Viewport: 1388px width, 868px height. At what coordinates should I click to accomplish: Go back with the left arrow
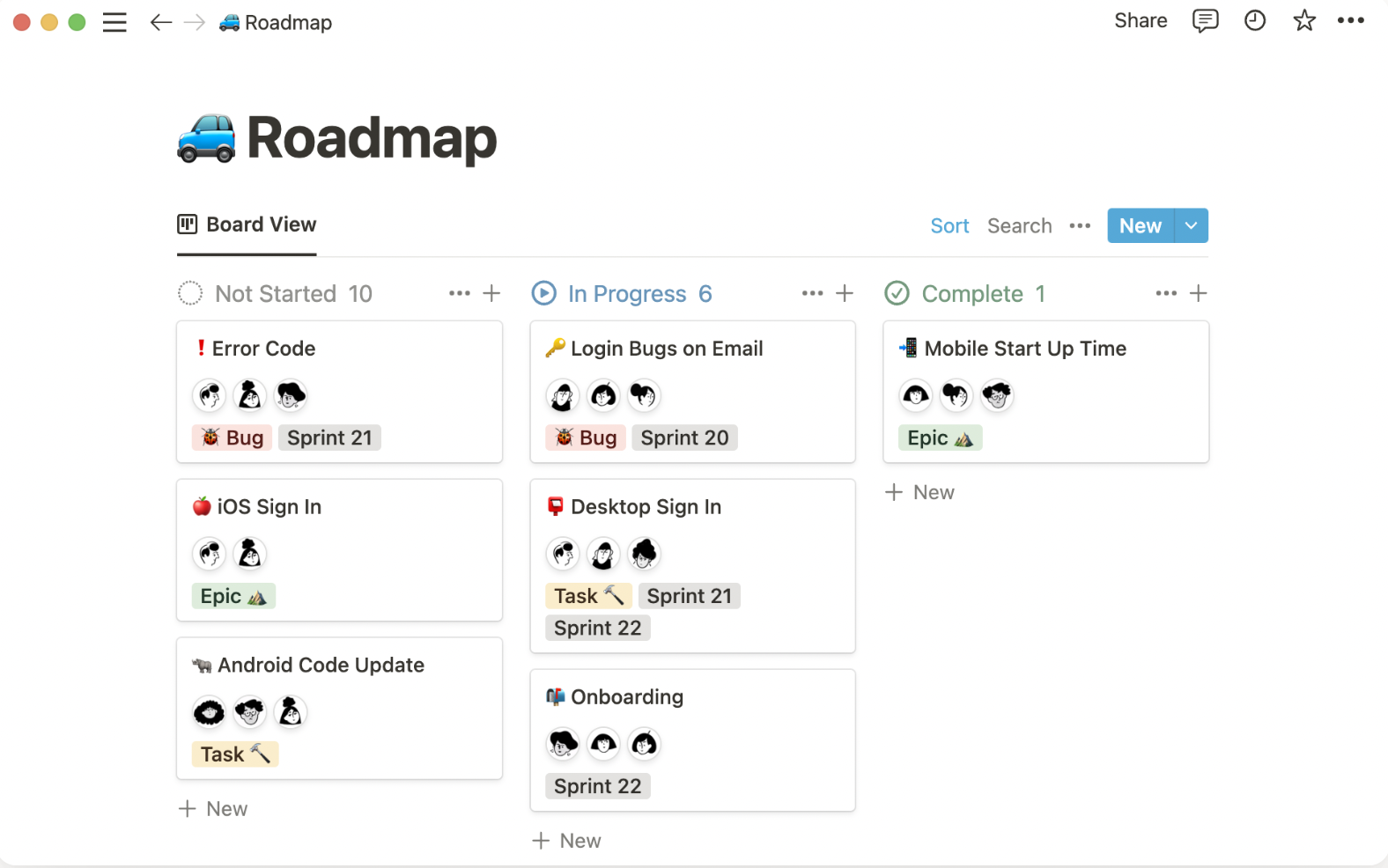(x=160, y=22)
